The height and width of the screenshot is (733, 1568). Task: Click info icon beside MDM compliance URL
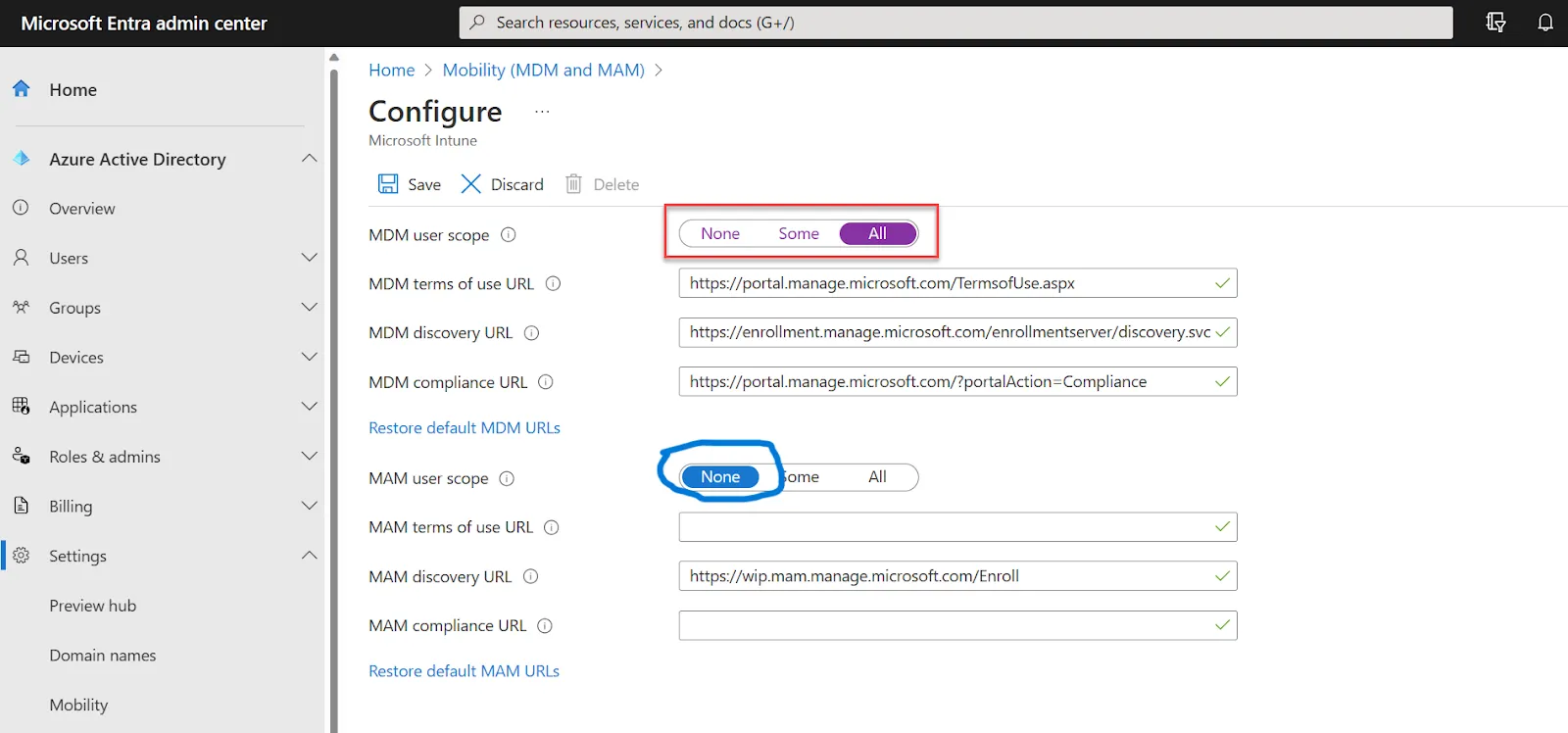546,381
